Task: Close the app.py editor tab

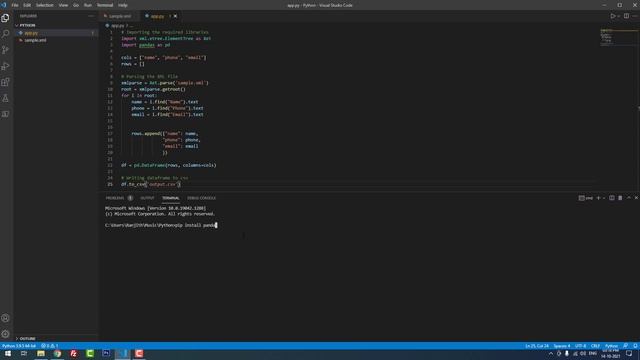Action: (175, 16)
